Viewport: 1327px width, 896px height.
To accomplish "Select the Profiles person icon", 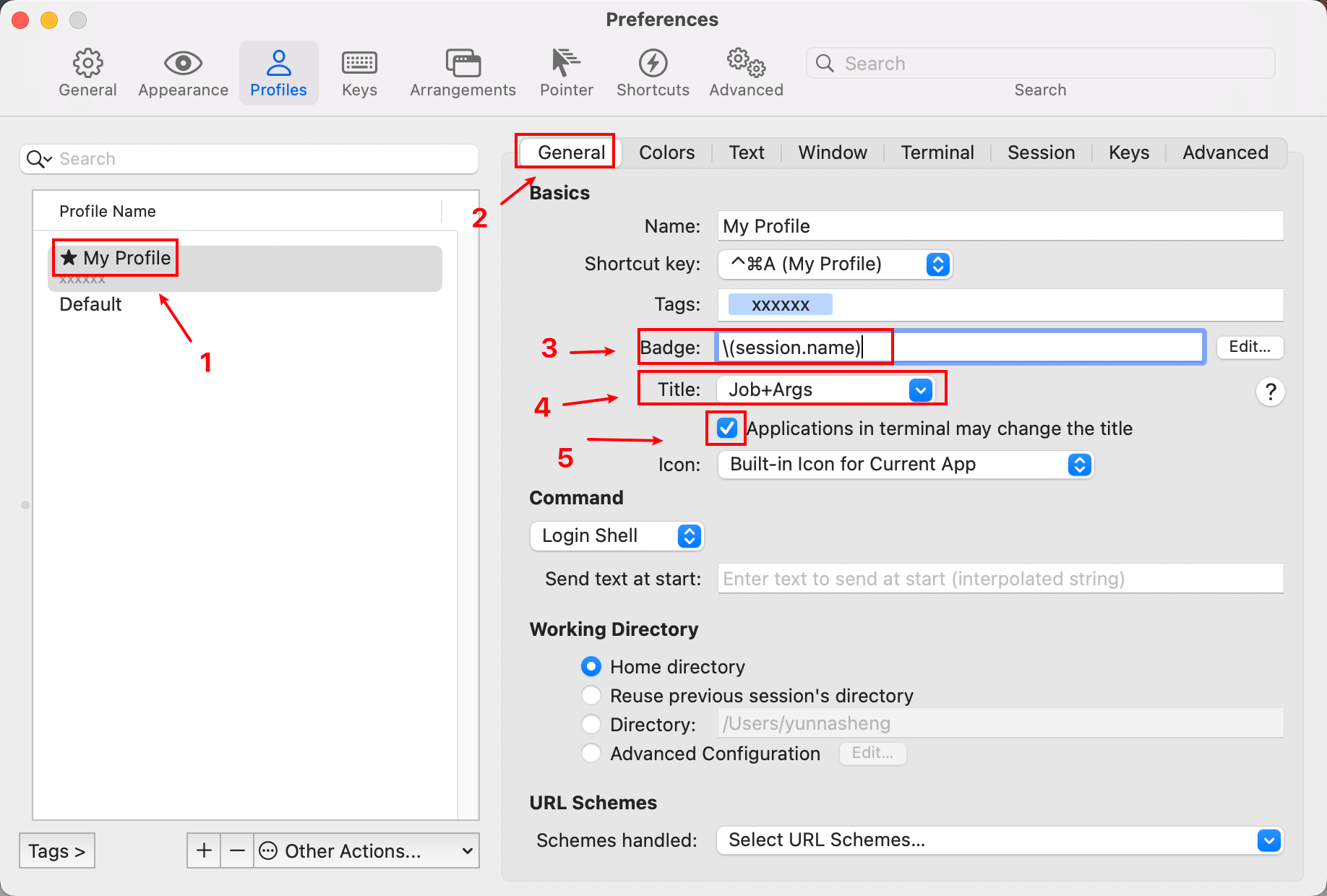I will click(x=278, y=64).
